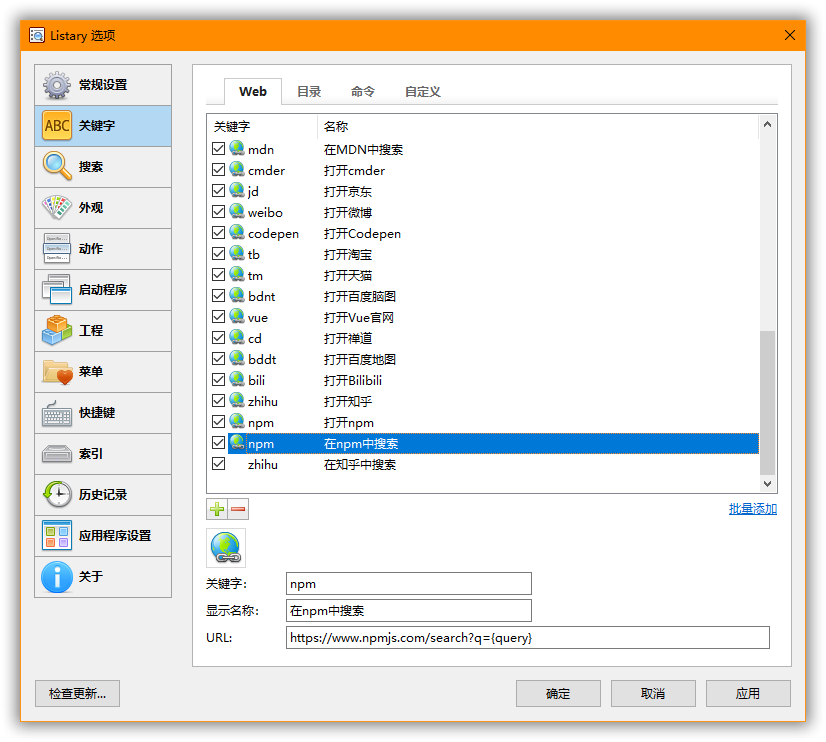Click the red minus remove keyword icon
The image size is (826, 742).
tap(238, 509)
